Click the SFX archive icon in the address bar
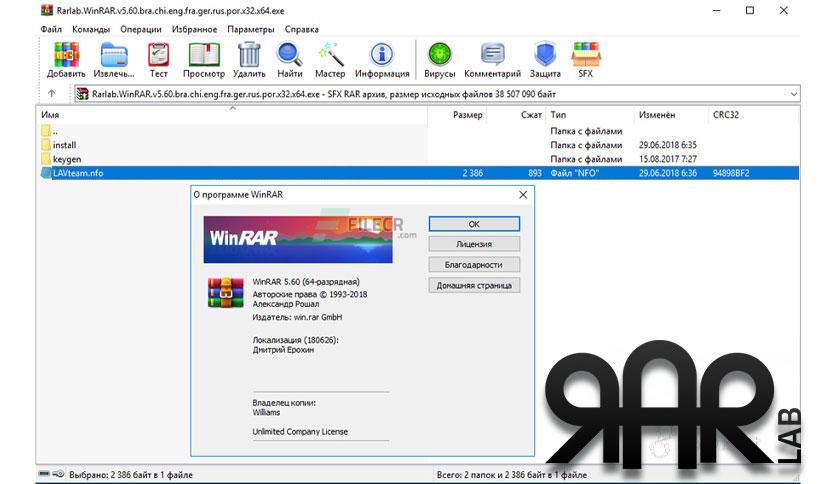The height and width of the screenshot is (484, 836). click(82, 94)
